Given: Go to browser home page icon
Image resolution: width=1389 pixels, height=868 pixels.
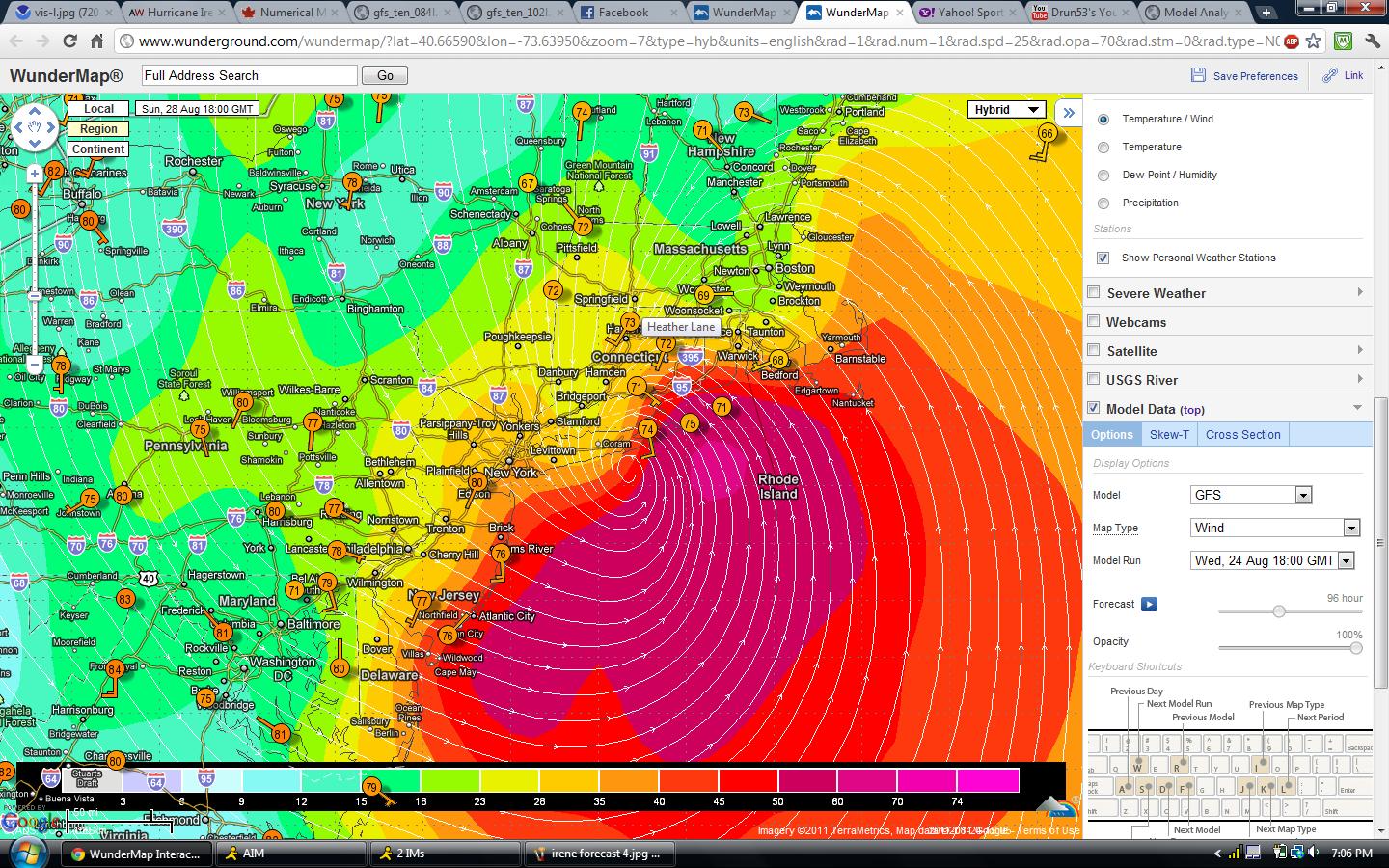Looking at the screenshot, I should point(96,41).
